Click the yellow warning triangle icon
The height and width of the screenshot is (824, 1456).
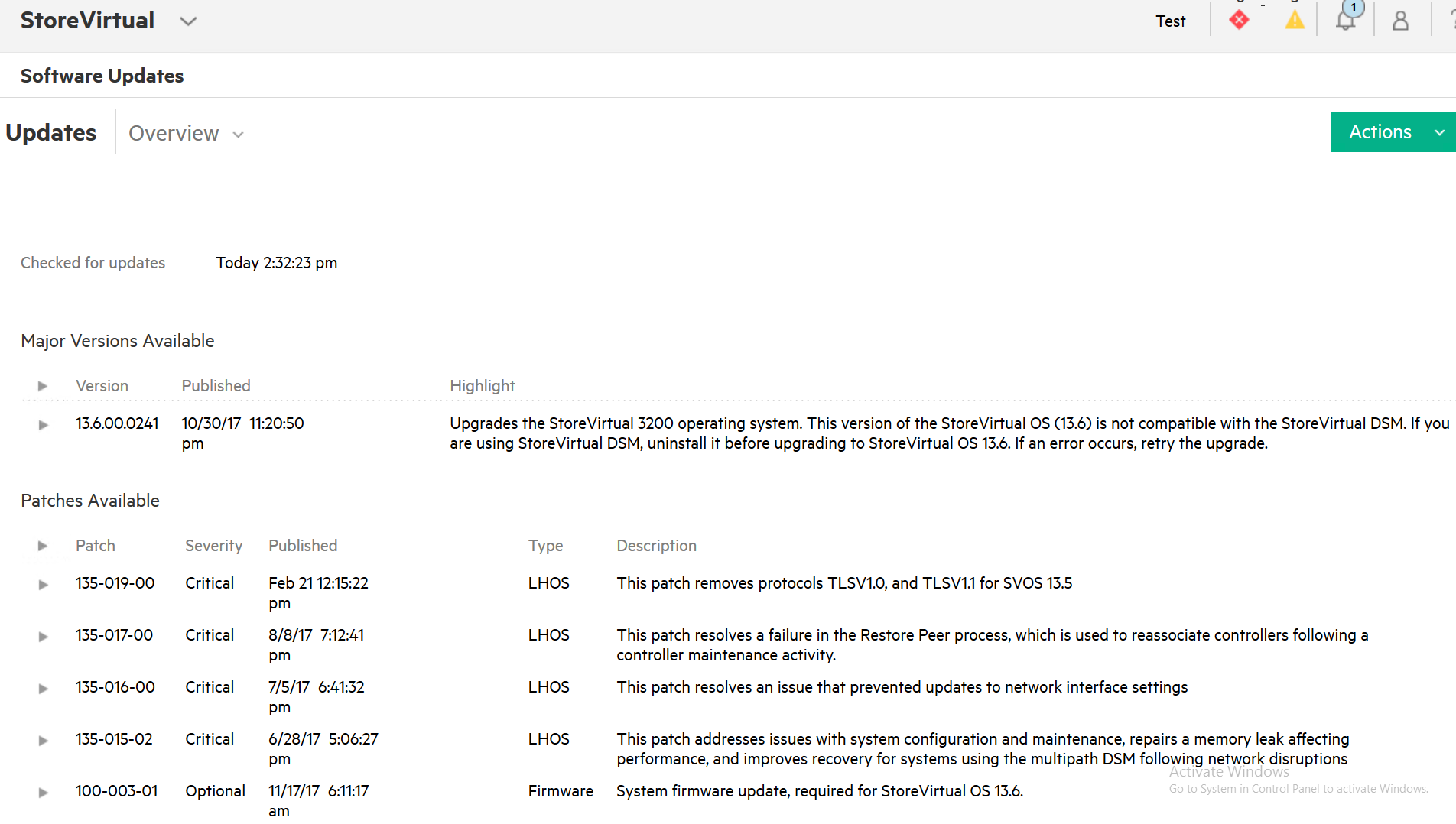click(x=1295, y=20)
